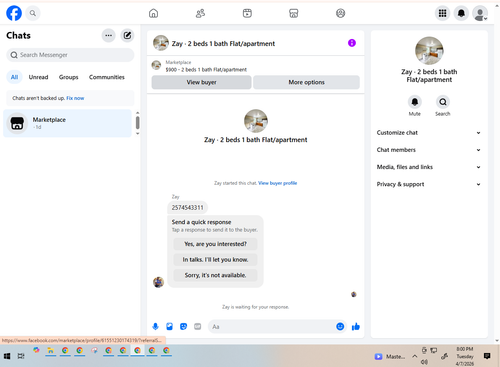Click the purple conversation info icon
The height and width of the screenshot is (367, 500).
[x=352, y=43]
